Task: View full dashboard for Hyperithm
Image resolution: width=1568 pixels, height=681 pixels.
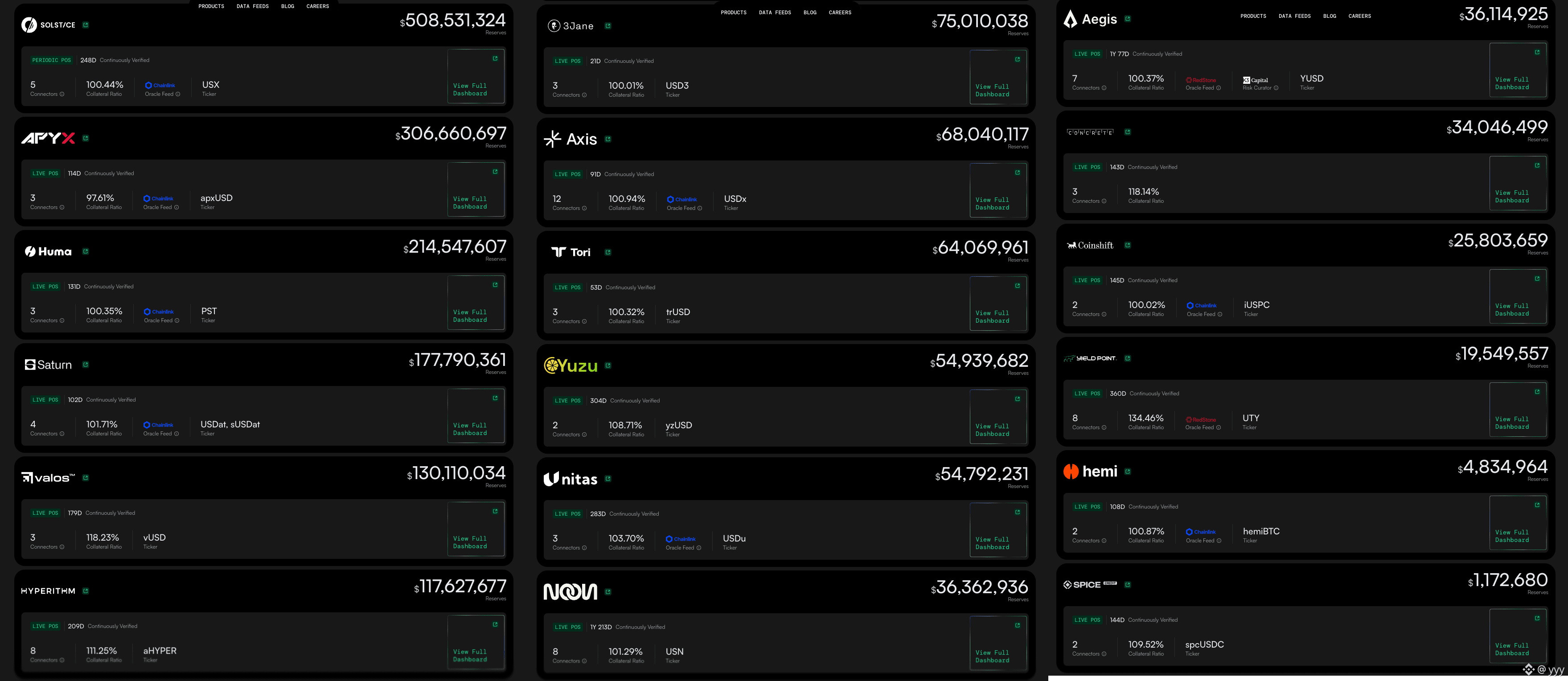Action: tap(476, 642)
